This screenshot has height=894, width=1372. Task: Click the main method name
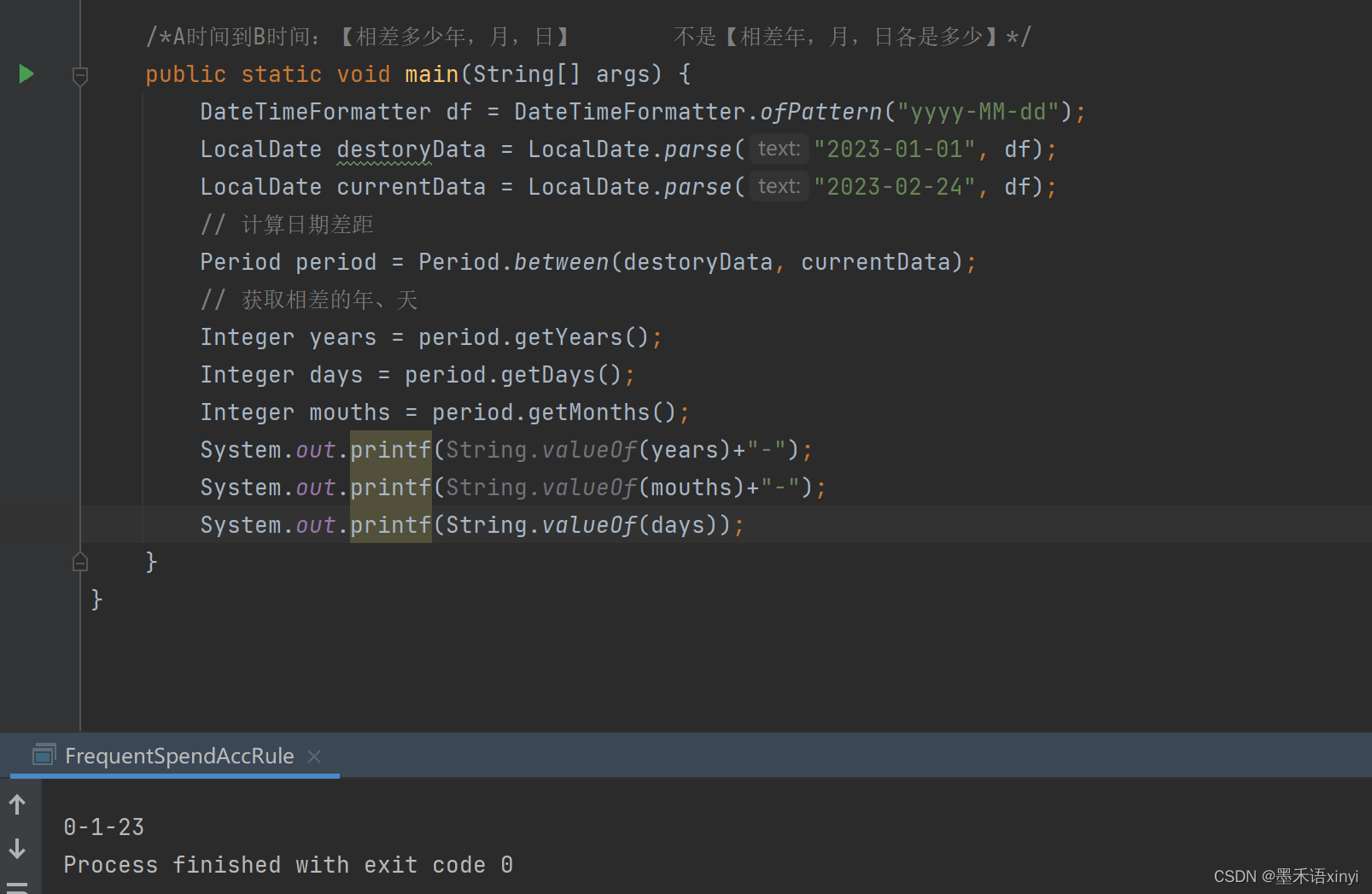pos(432,74)
